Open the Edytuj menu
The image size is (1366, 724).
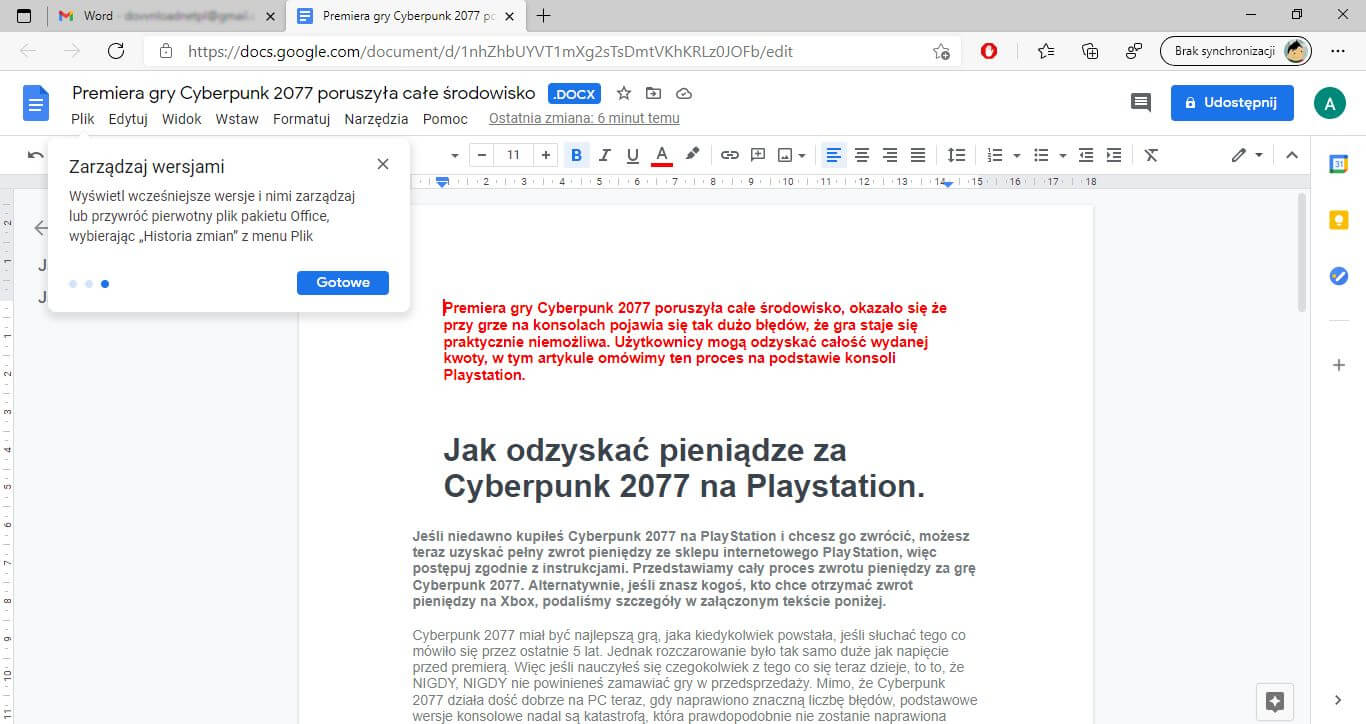(128, 118)
